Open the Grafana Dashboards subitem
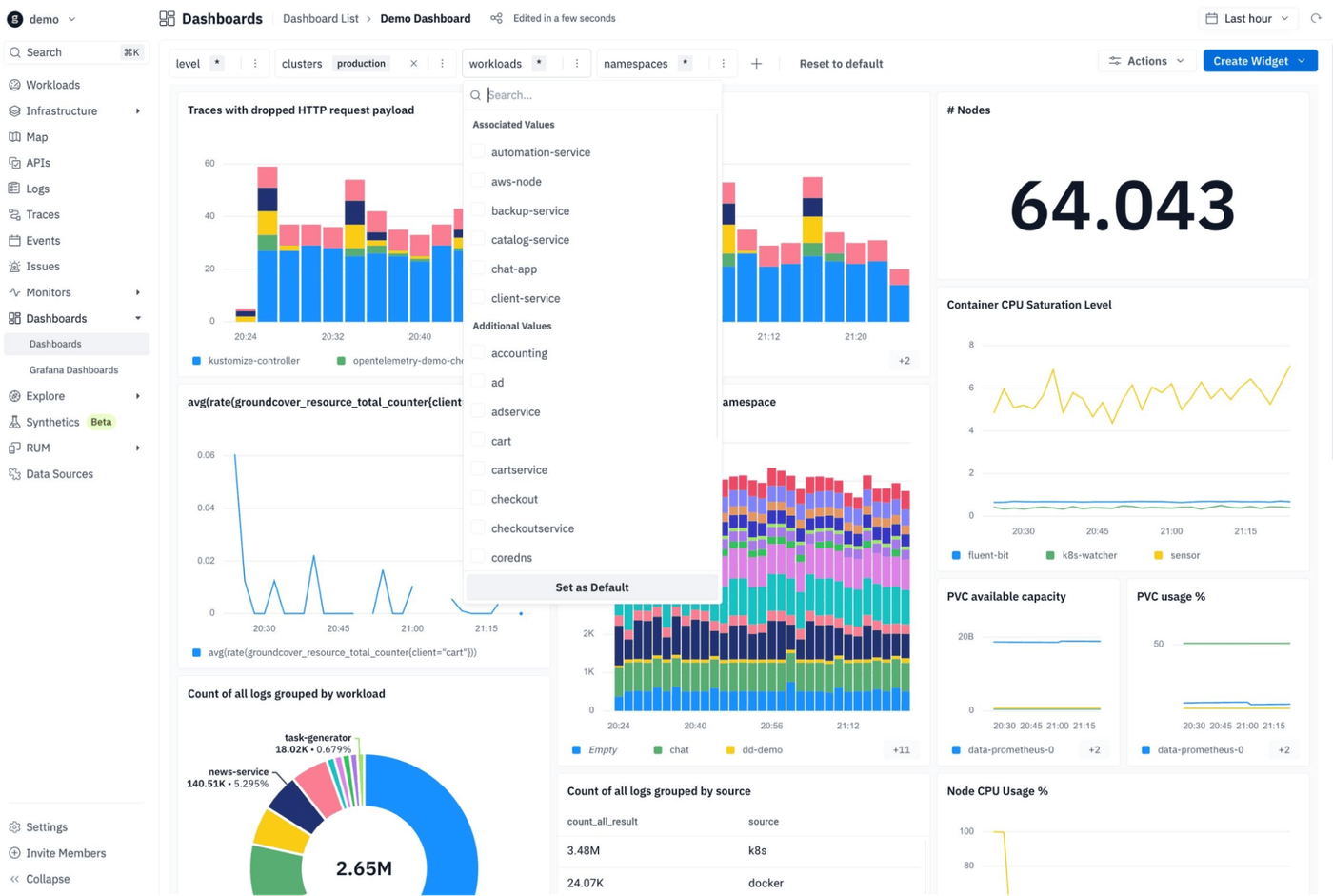 pos(73,370)
